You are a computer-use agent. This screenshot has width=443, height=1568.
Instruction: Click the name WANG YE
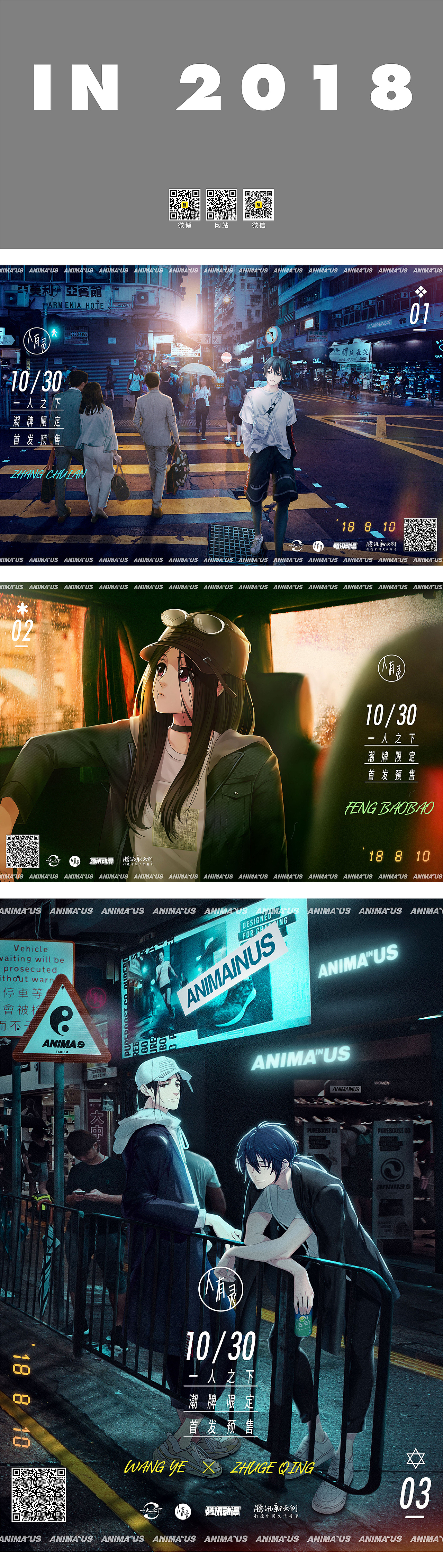coord(155,1467)
